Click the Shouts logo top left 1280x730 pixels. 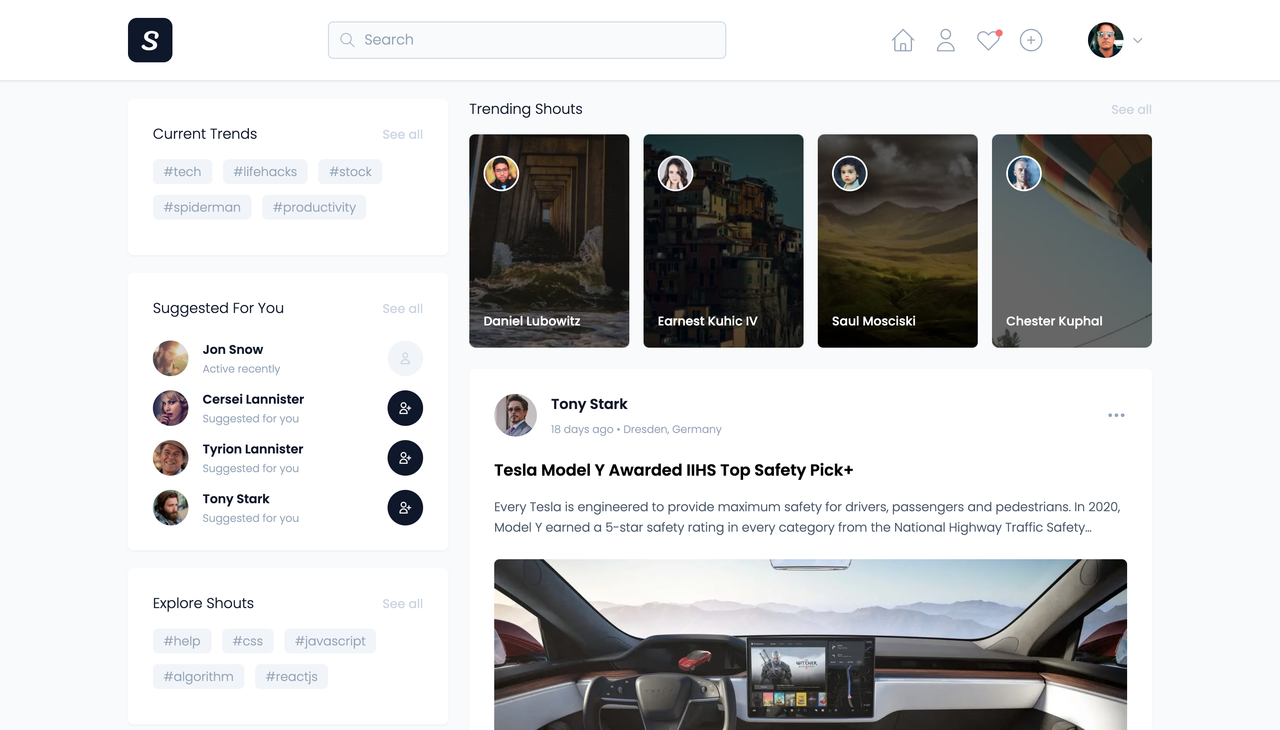149,40
